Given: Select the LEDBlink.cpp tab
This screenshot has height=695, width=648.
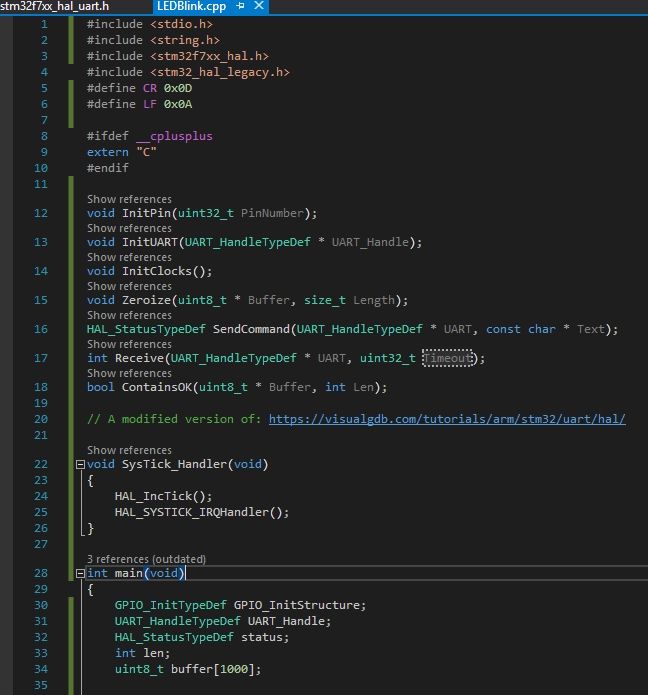Looking at the screenshot, I should 191,6.
